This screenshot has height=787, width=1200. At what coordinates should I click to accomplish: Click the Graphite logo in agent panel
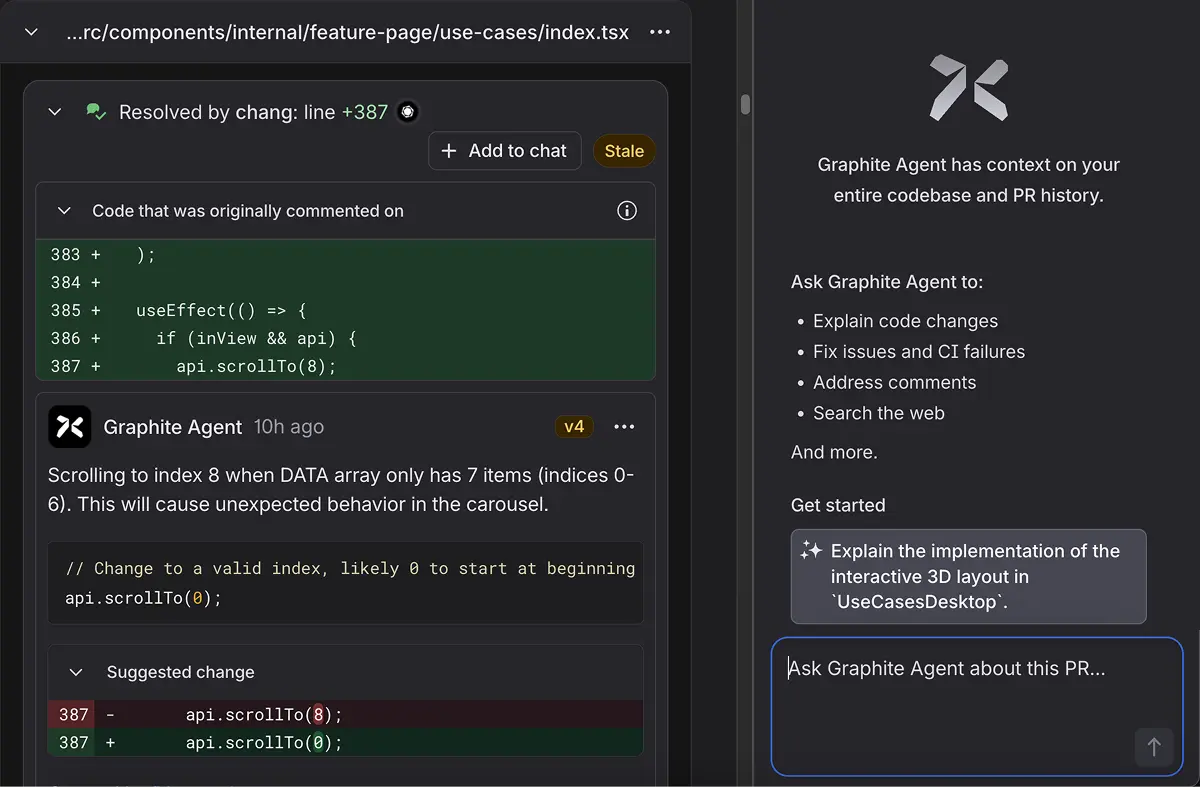click(968, 88)
